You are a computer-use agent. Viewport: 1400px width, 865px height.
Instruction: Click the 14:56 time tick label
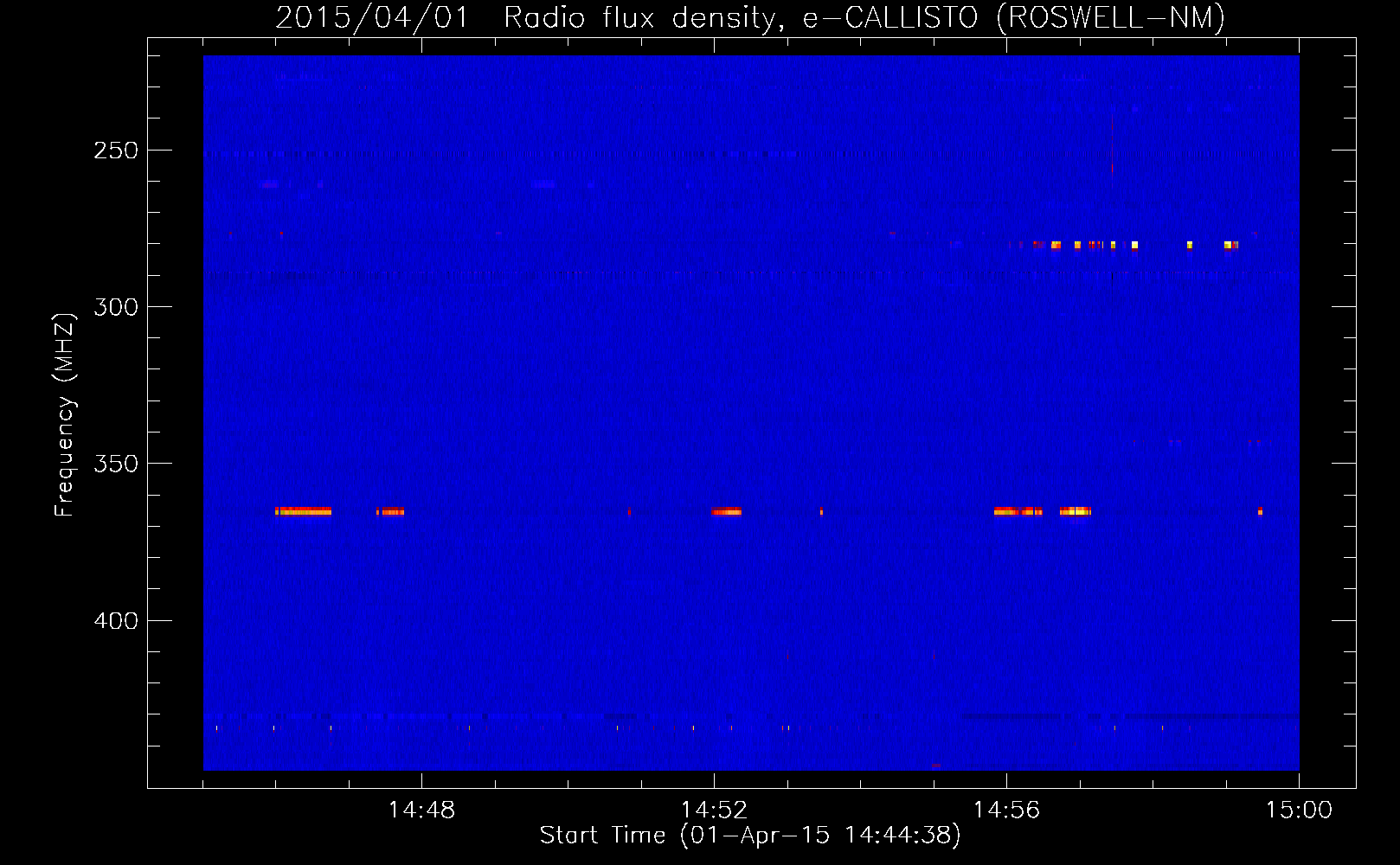coord(1006,811)
